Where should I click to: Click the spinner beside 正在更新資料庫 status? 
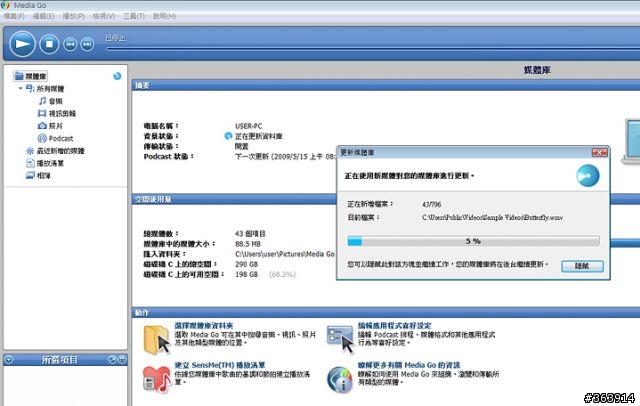(228, 136)
